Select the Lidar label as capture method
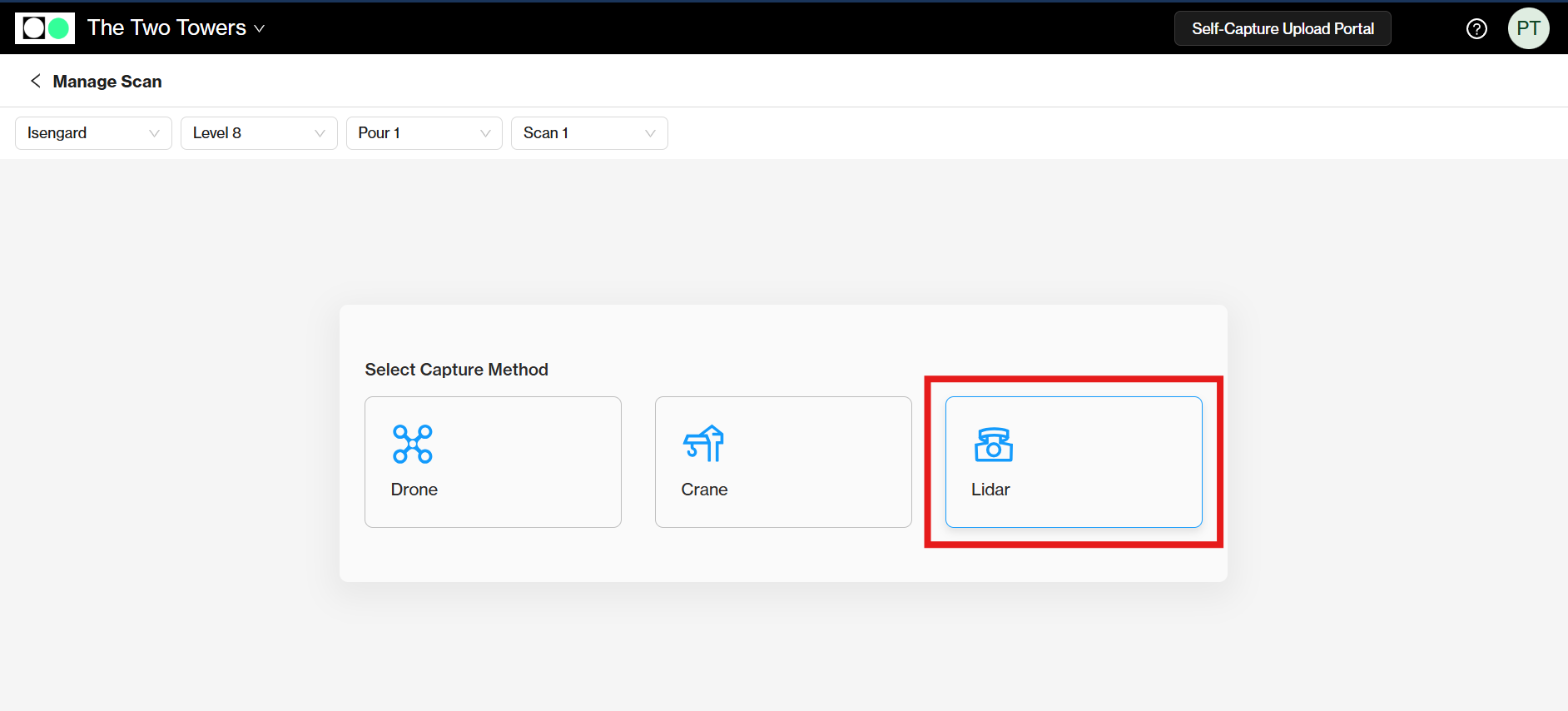This screenshot has width=1568, height=711. pos(990,490)
